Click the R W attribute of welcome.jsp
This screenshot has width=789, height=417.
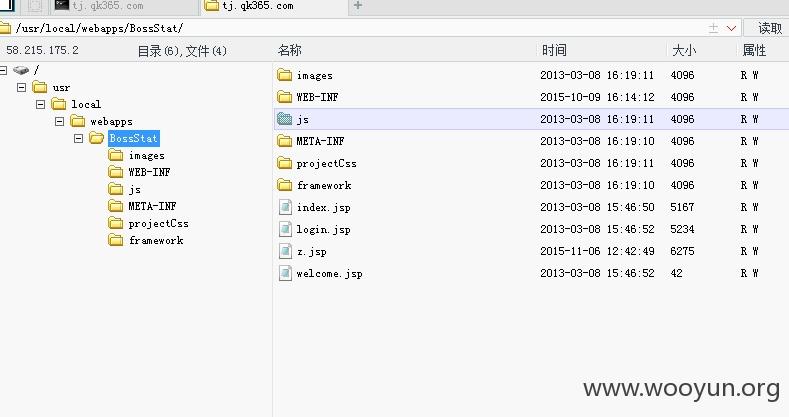[x=749, y=273]
